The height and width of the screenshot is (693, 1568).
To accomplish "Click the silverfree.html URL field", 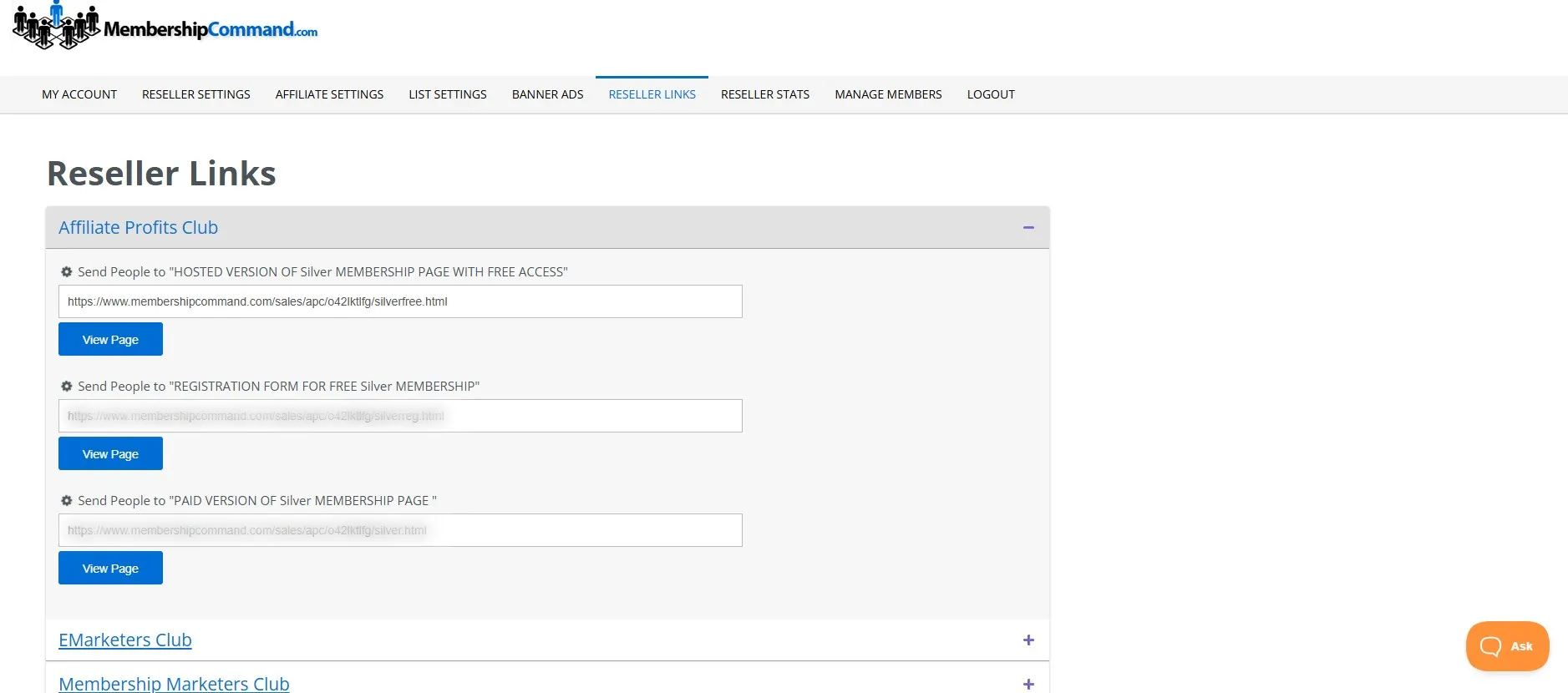I will (400, 301).
